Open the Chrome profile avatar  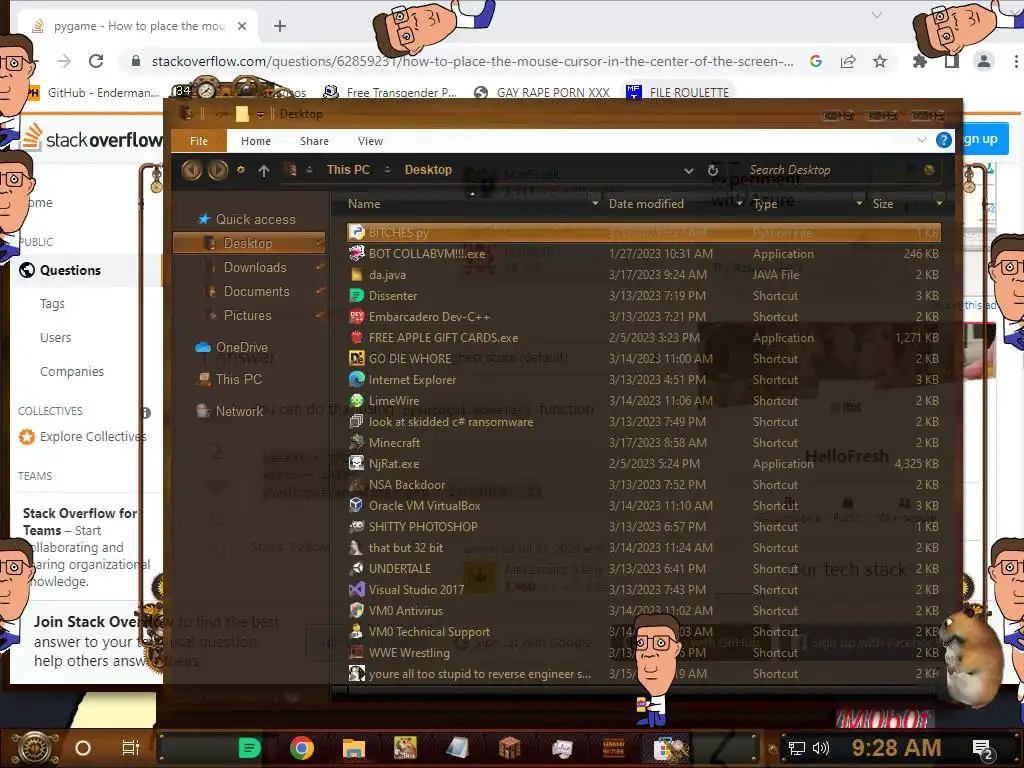[984, 61]
